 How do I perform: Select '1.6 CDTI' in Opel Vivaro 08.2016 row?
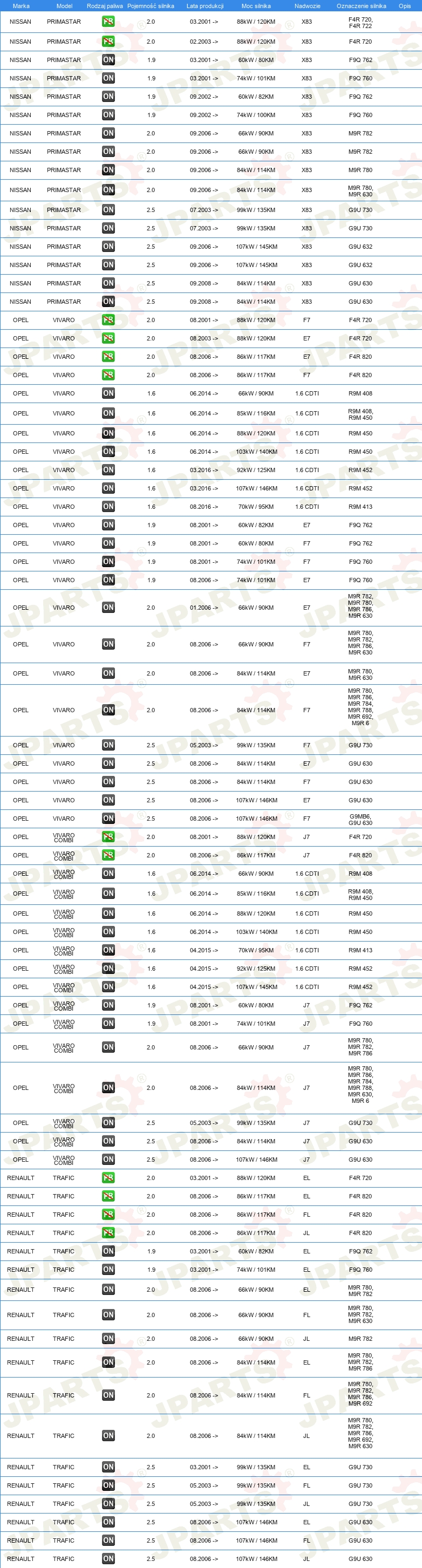click(x=307, y=507)
